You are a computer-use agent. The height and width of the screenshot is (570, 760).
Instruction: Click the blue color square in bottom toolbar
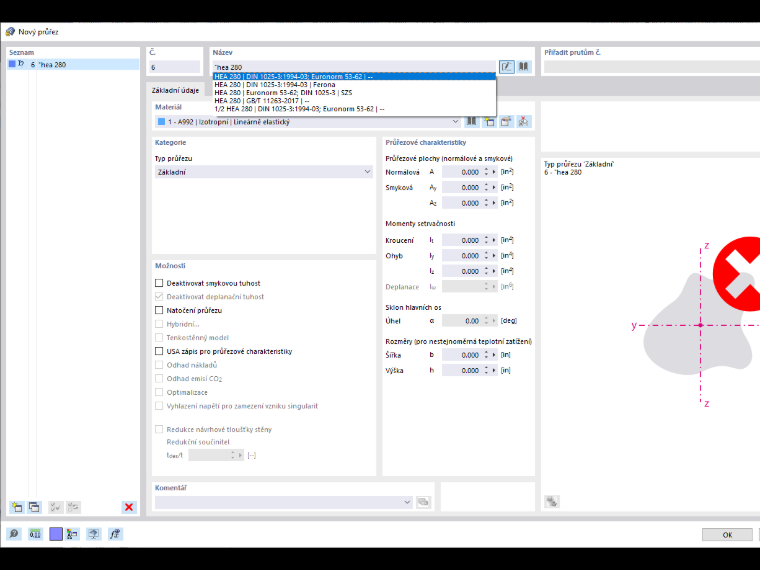point(56,534)
